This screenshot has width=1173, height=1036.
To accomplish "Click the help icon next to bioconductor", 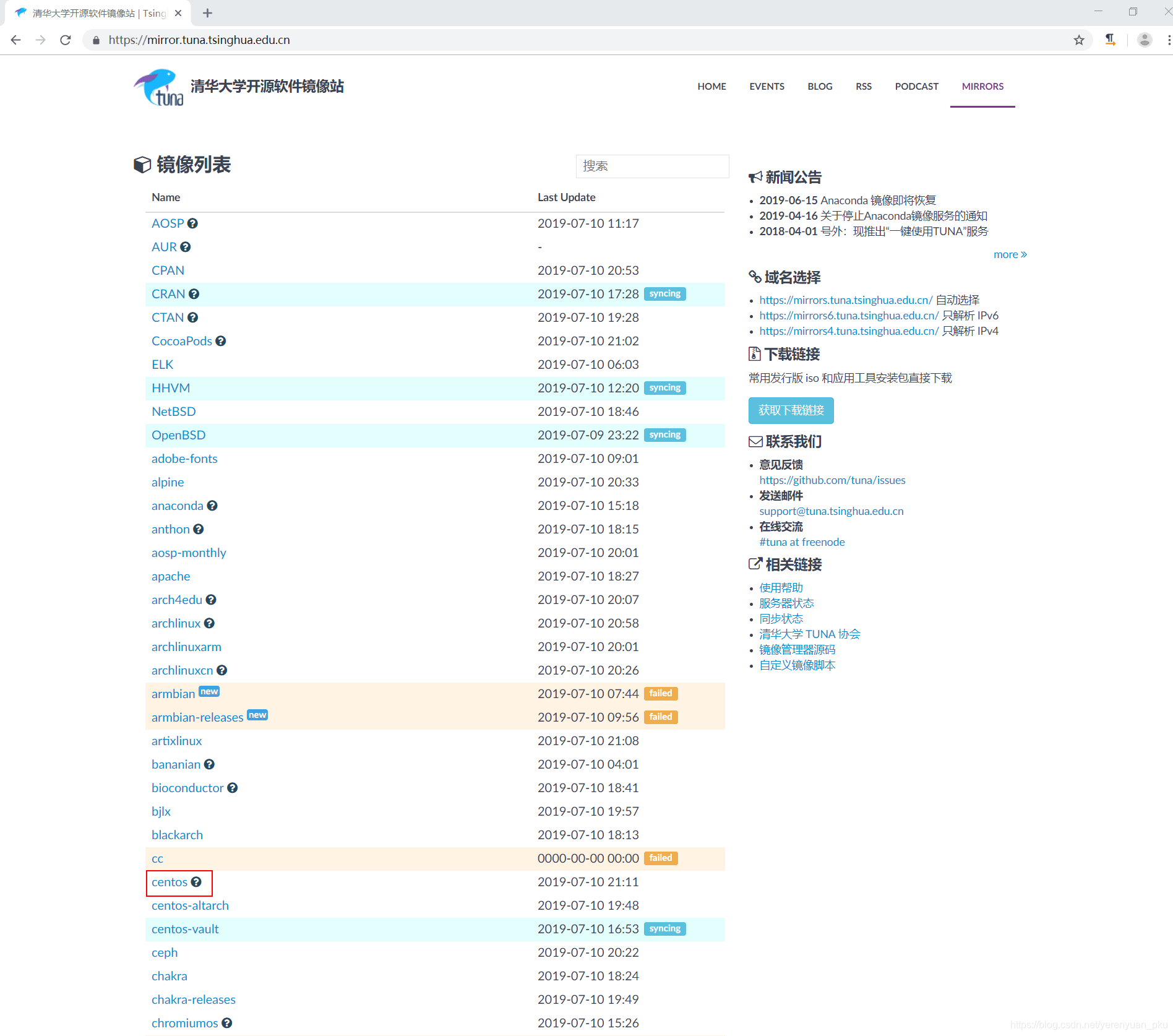I will (x=233, y=788).
